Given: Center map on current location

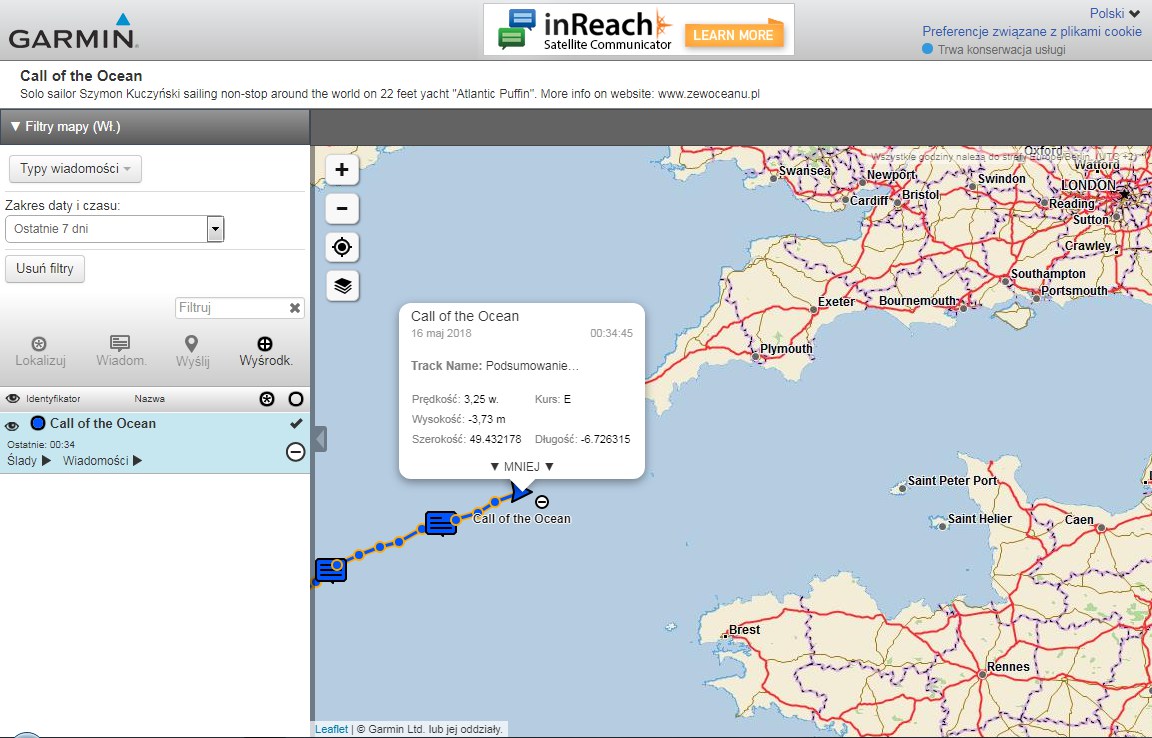Looking at the screenshot, I should [x=342, y=247].
